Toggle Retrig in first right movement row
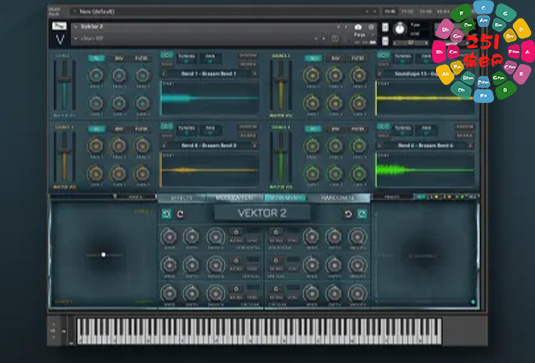Screen dimensions: 535x363 tap(276, 241)
